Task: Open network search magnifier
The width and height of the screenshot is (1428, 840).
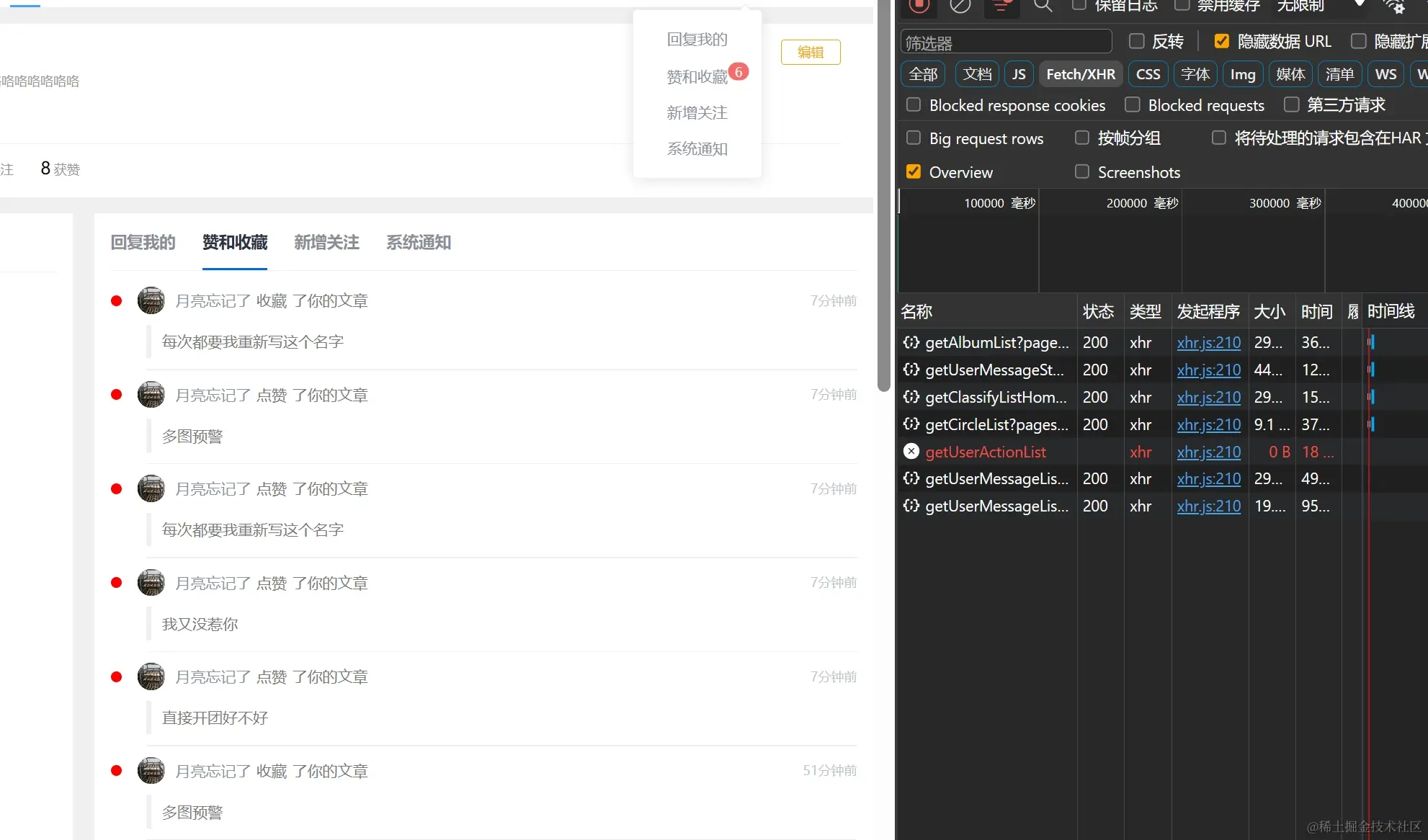Action: pos(1043,6)
